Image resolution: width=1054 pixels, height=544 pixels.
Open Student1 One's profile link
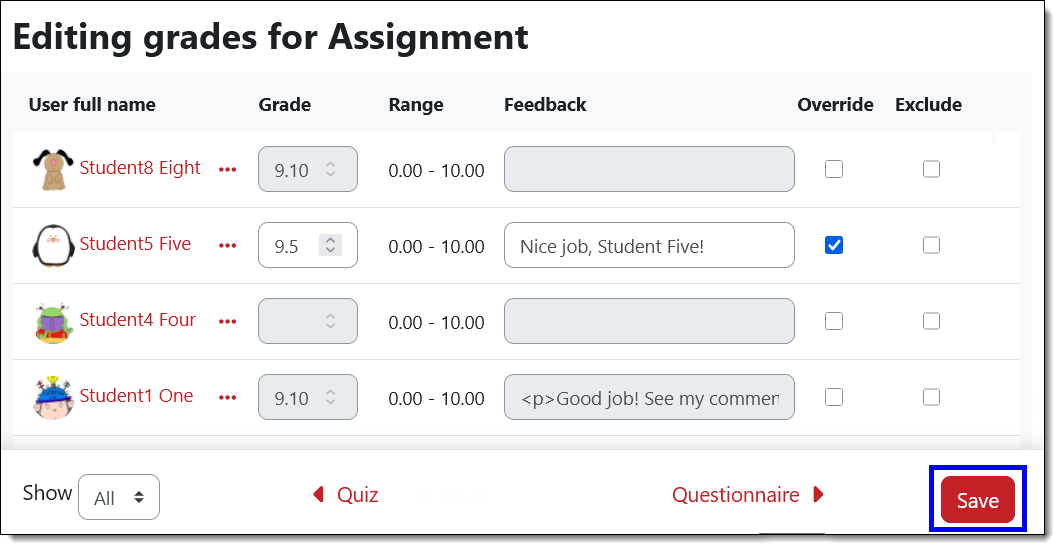coord(136,396)
